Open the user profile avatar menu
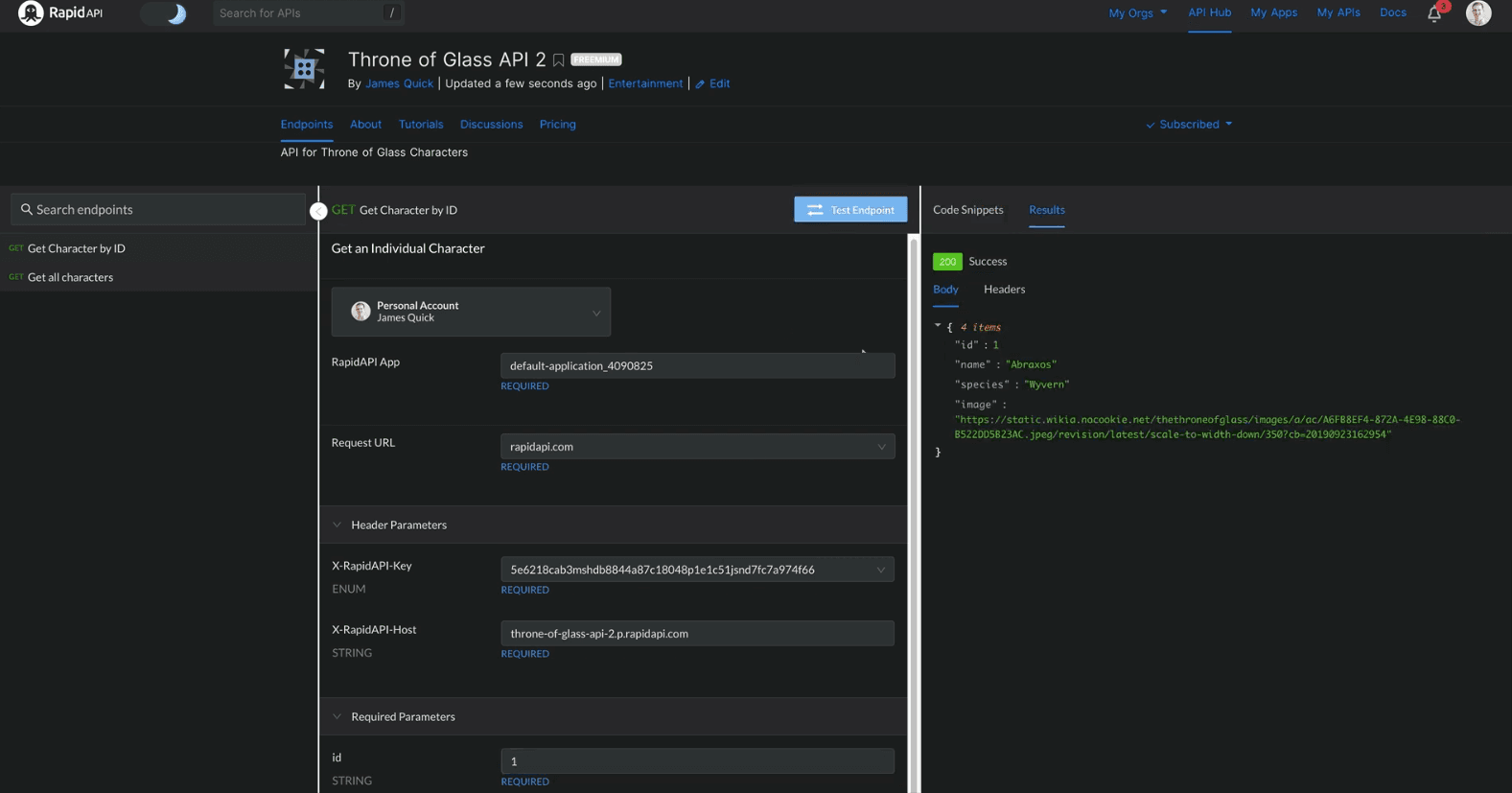The width and height of the screenshot is (1512, 793). (x=1477, y=13)
